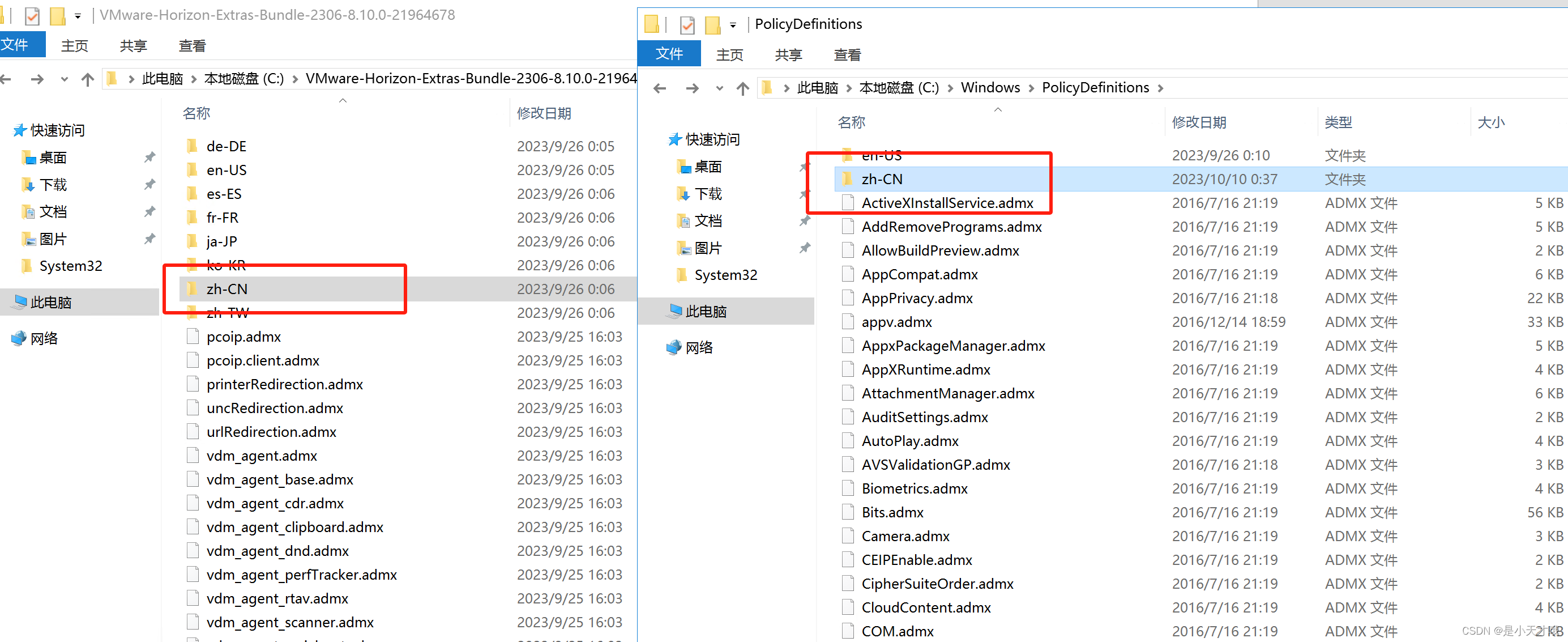
Task: Click up-directory arrow in PolicyDefinitions window
Action: (742, 88)
